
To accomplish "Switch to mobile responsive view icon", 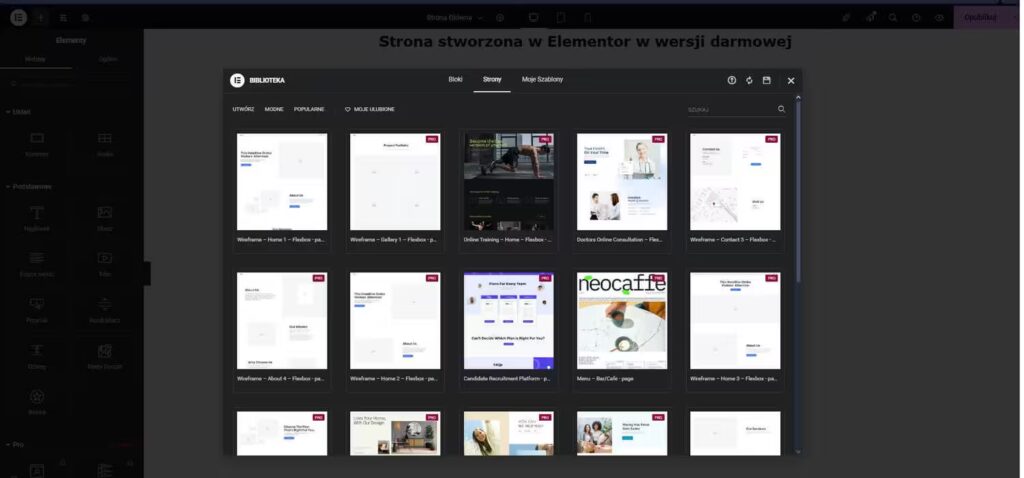I will tap(587, 18).
